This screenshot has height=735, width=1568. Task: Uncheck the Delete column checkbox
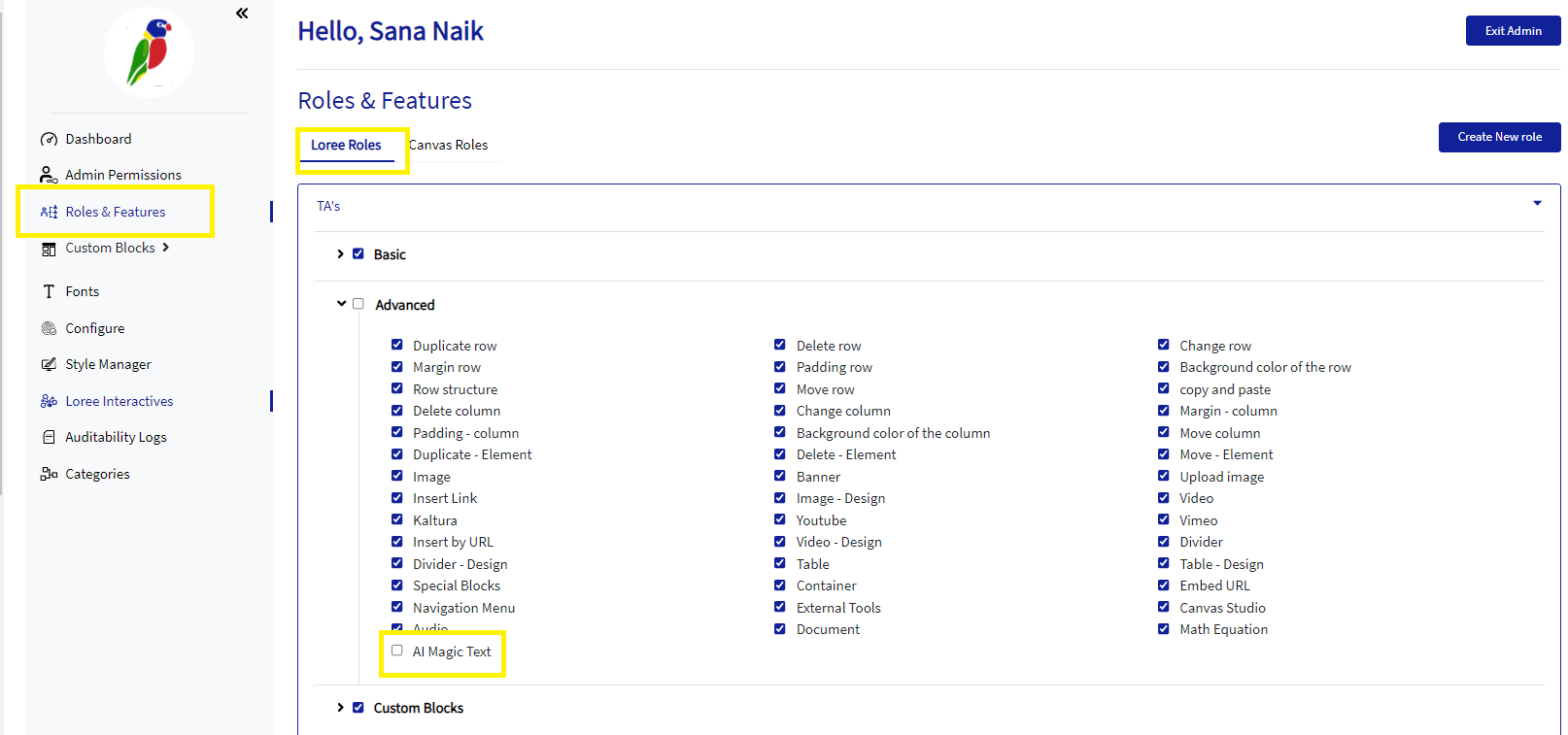pyautogui.click(x=397, y=411)
